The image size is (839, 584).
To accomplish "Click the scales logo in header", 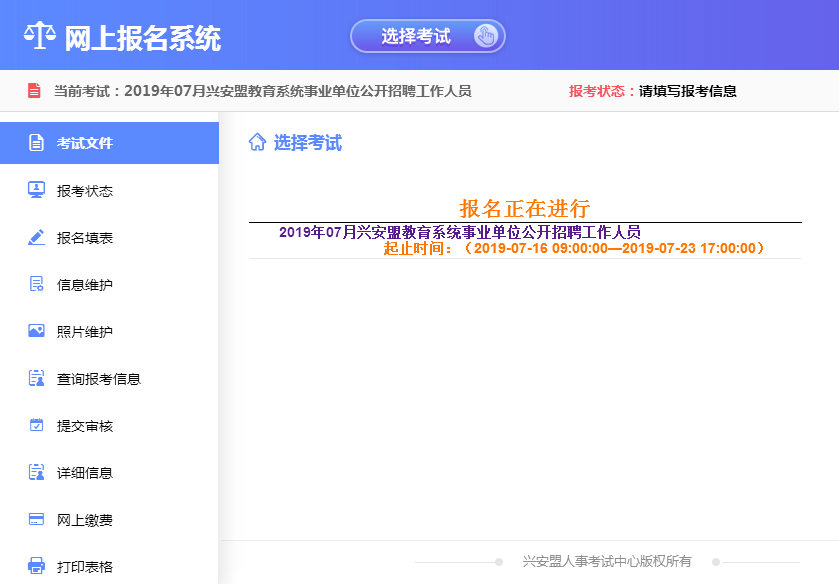I will click(x=40, y=36).
